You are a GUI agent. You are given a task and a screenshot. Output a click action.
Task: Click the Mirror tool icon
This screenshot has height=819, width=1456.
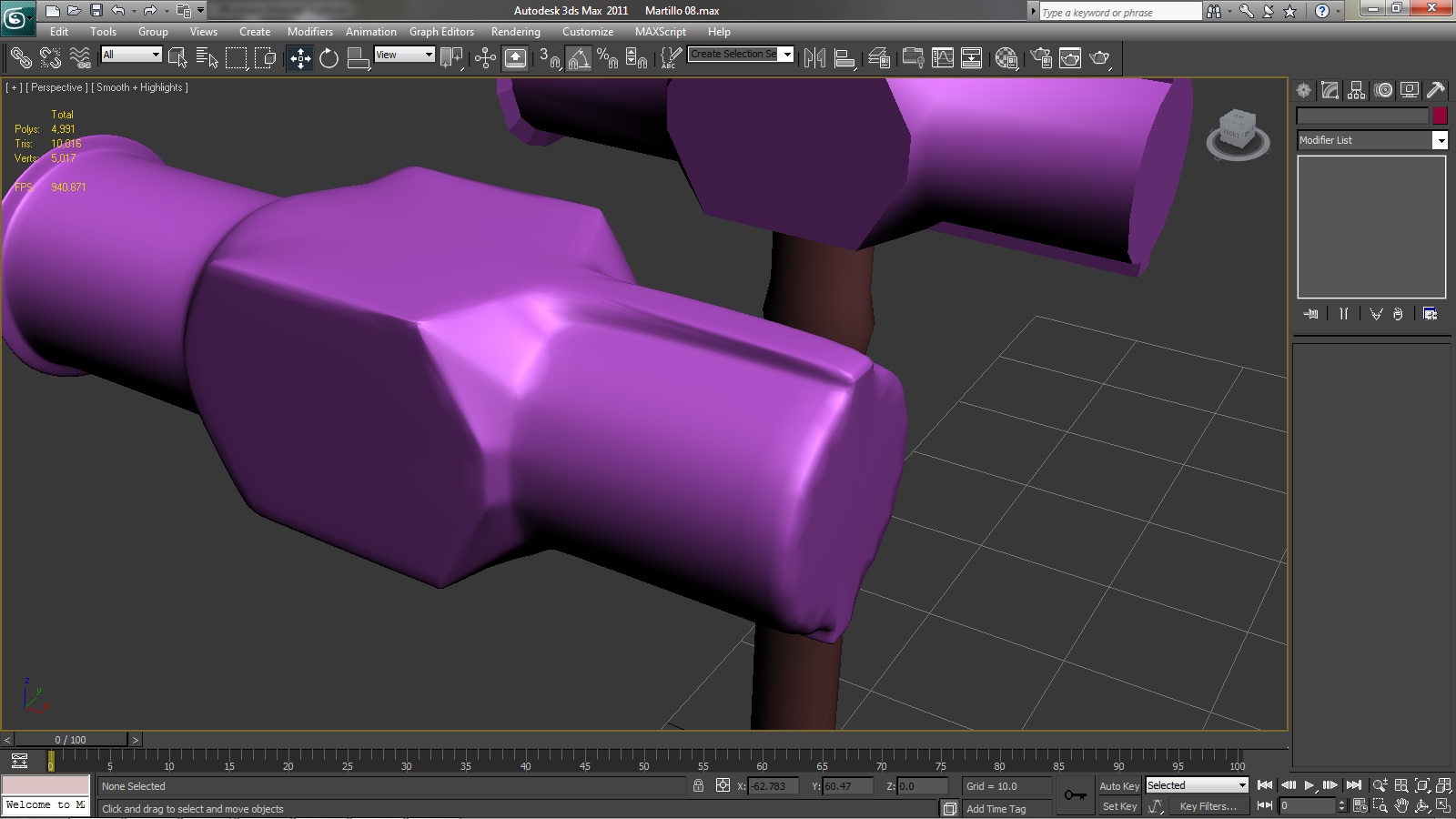[x=815, y=58]
